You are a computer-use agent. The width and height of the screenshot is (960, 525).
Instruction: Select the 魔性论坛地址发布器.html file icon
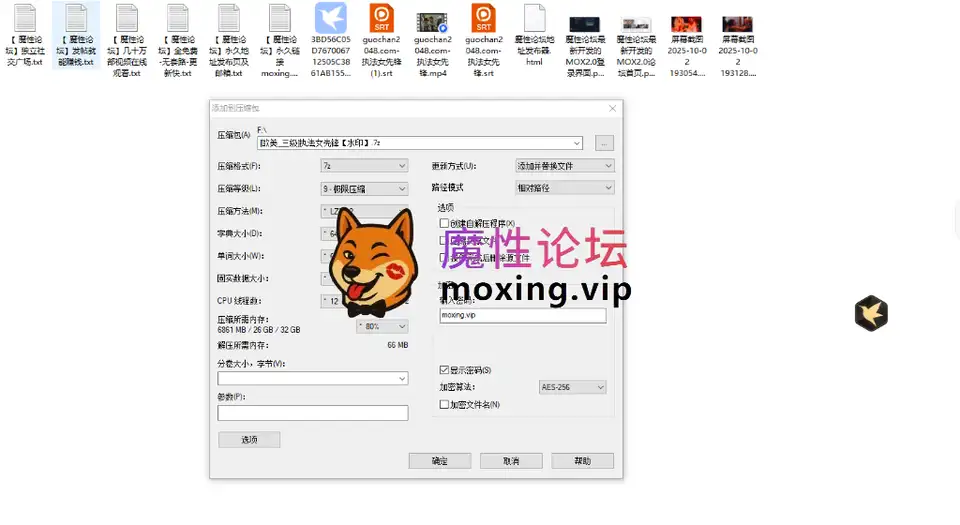pos(534,18)
